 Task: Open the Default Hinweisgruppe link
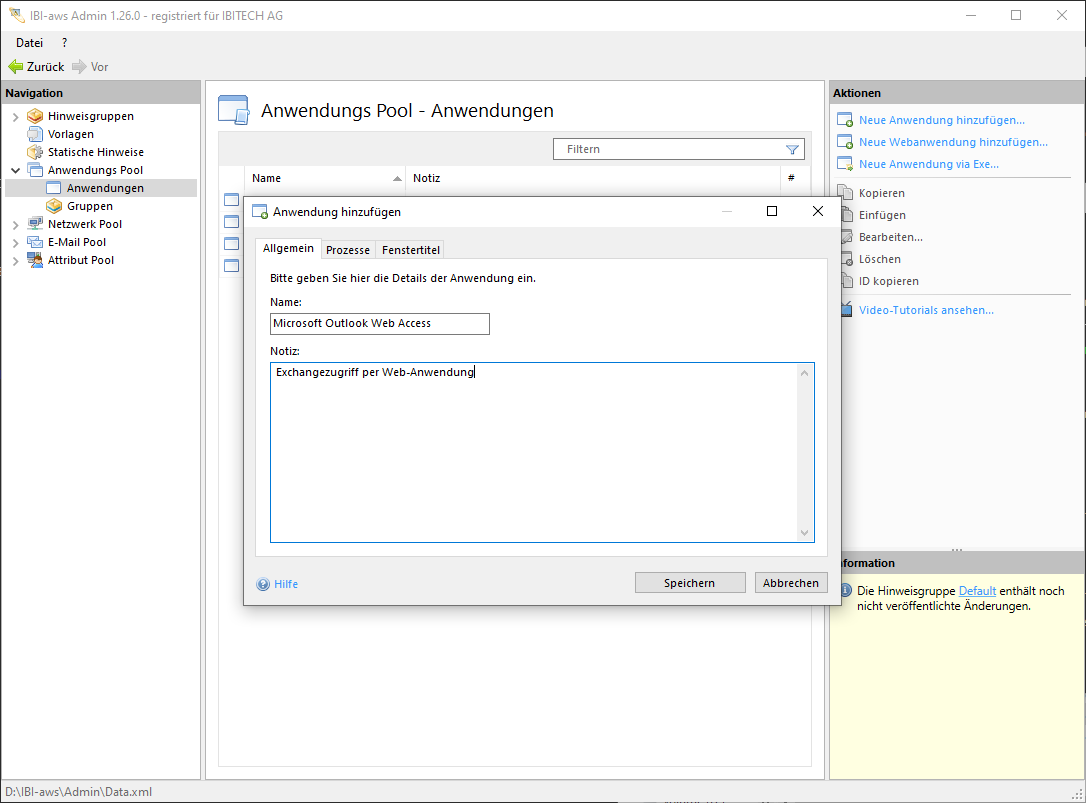(977, 591)
